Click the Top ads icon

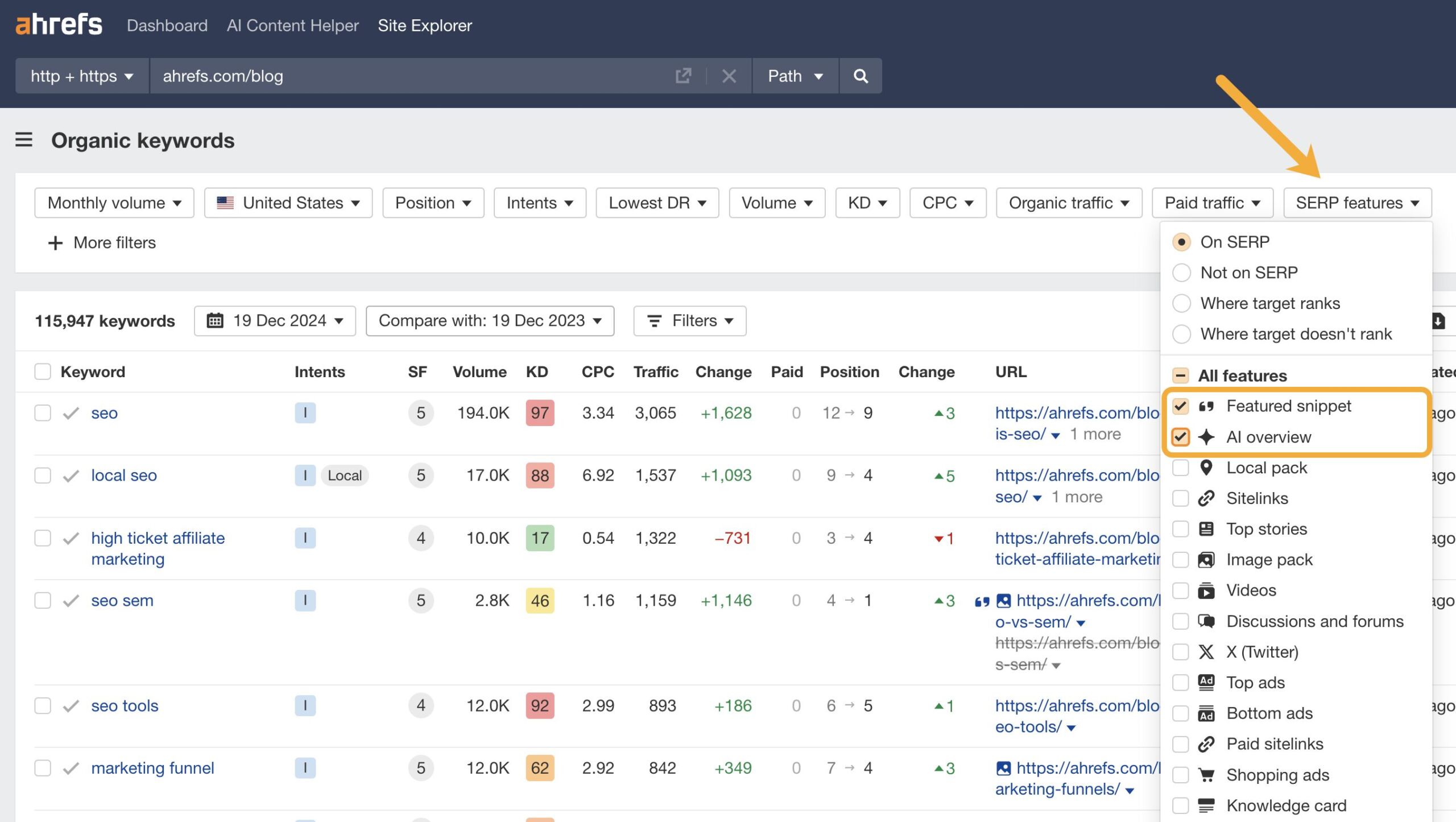(x=1206, y=683)
